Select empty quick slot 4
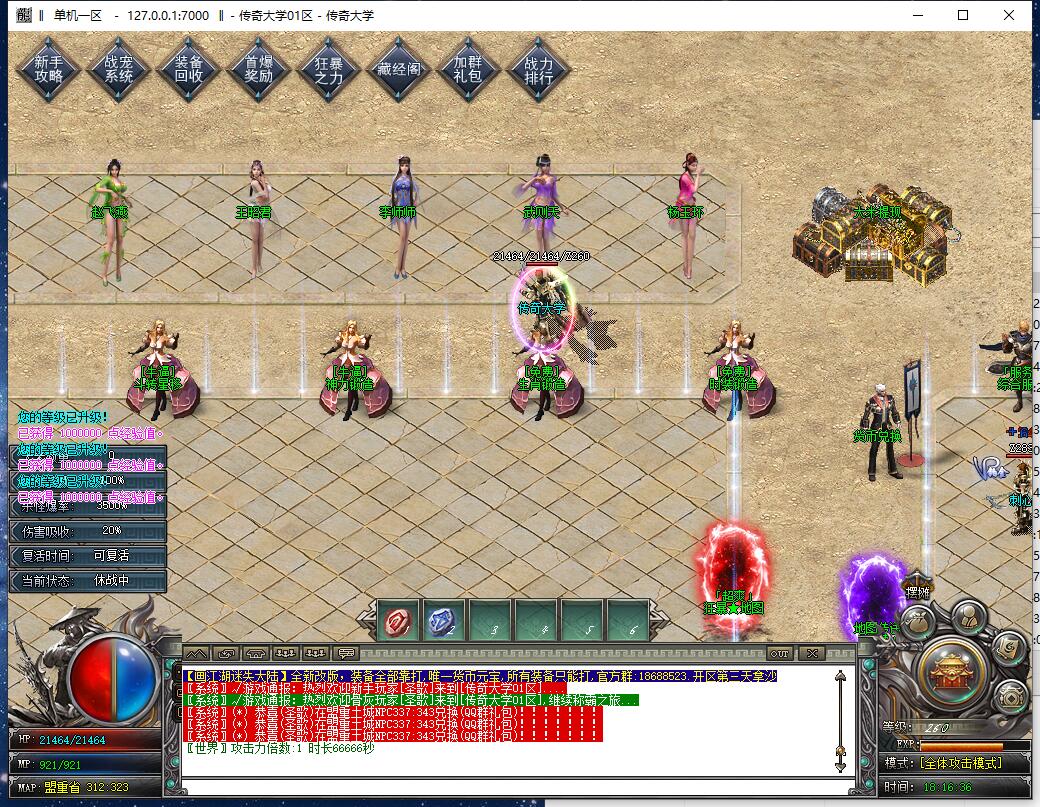Screen dimensions: 1040x807 pyautogui.click(x=536, y=621)
